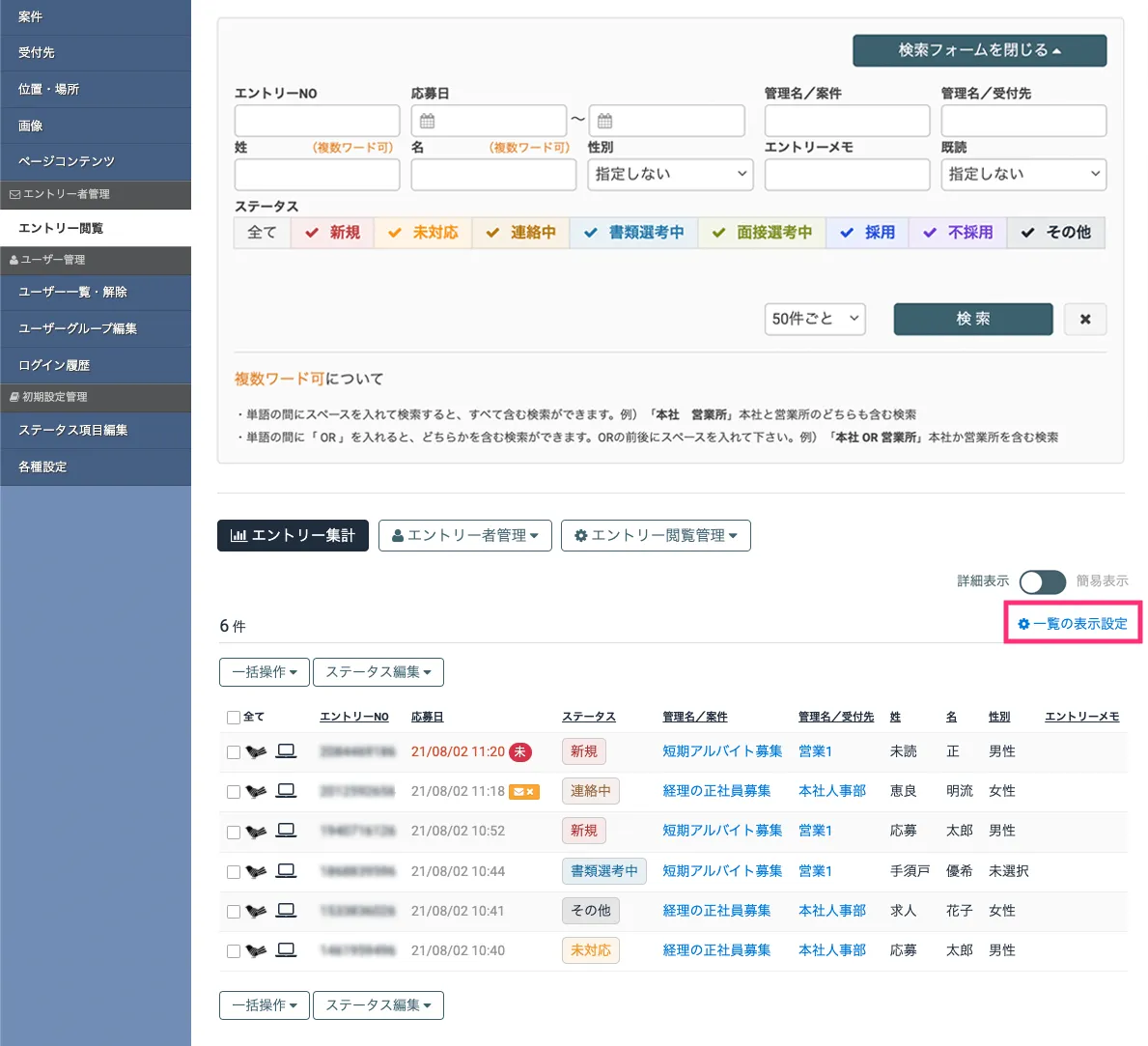This screenshot has width=1148, height=1046.
Task: Tick the checkbox for the 書類選考中 entry row
Action: tap(234, 872)
